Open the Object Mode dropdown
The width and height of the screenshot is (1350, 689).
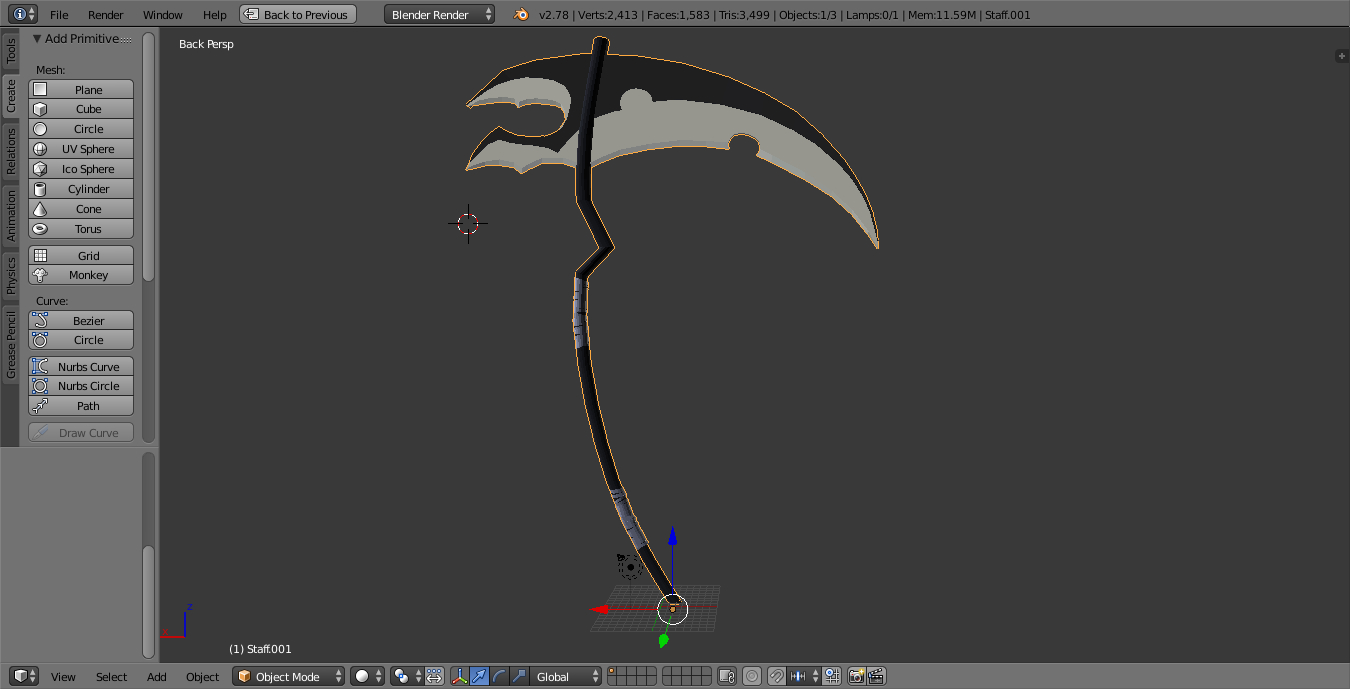[288, 676]
